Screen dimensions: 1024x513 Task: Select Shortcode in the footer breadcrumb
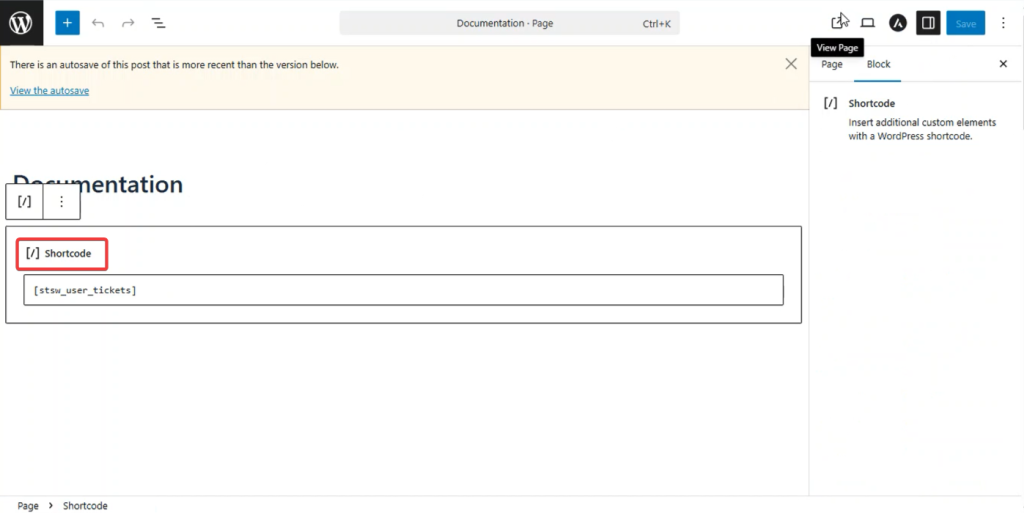click(x=85, y=506)
